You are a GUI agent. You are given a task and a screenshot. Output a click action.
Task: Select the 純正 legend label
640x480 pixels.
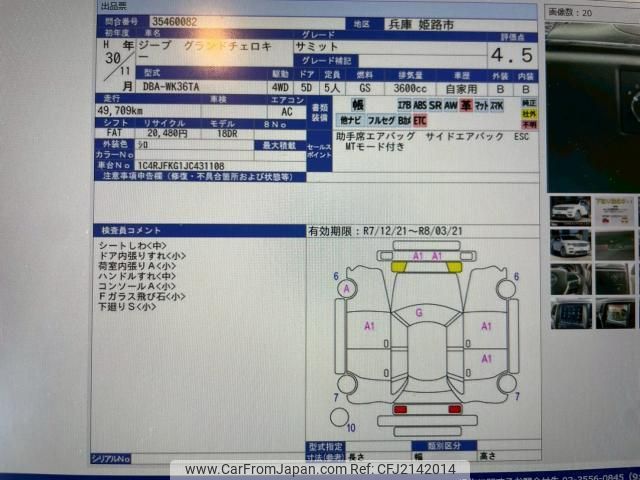(x=529, y=101)
